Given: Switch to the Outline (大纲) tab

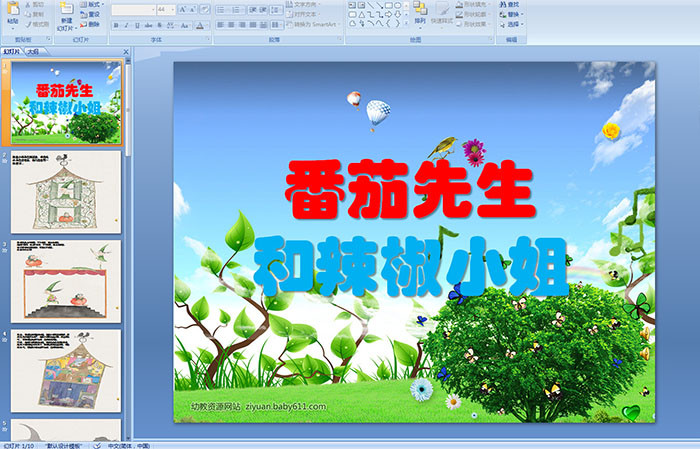Looking at the screenshot, I should tap(33, 51).
